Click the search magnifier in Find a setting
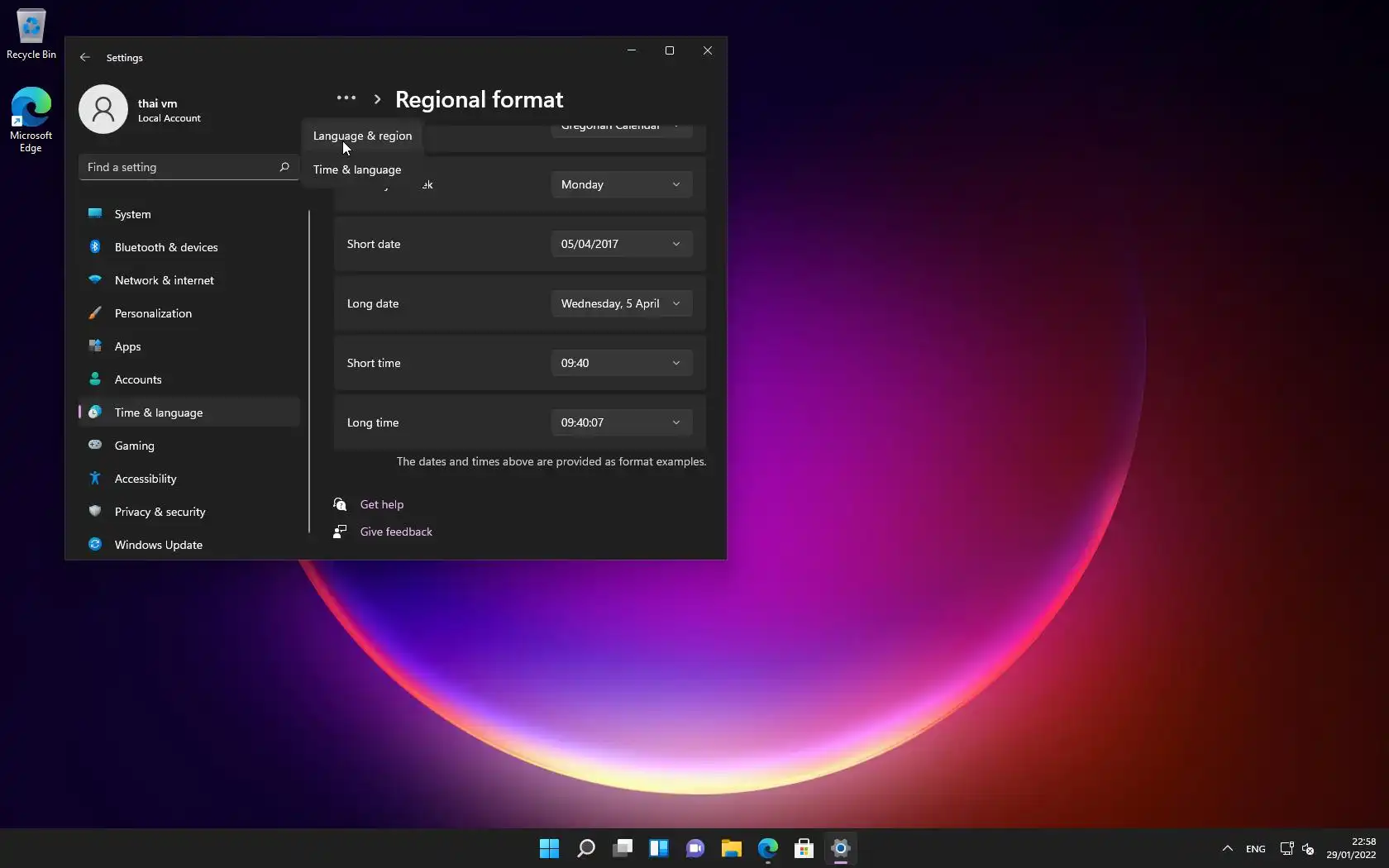The width and height of the screenshot is (1389, 868). [284, 167]
